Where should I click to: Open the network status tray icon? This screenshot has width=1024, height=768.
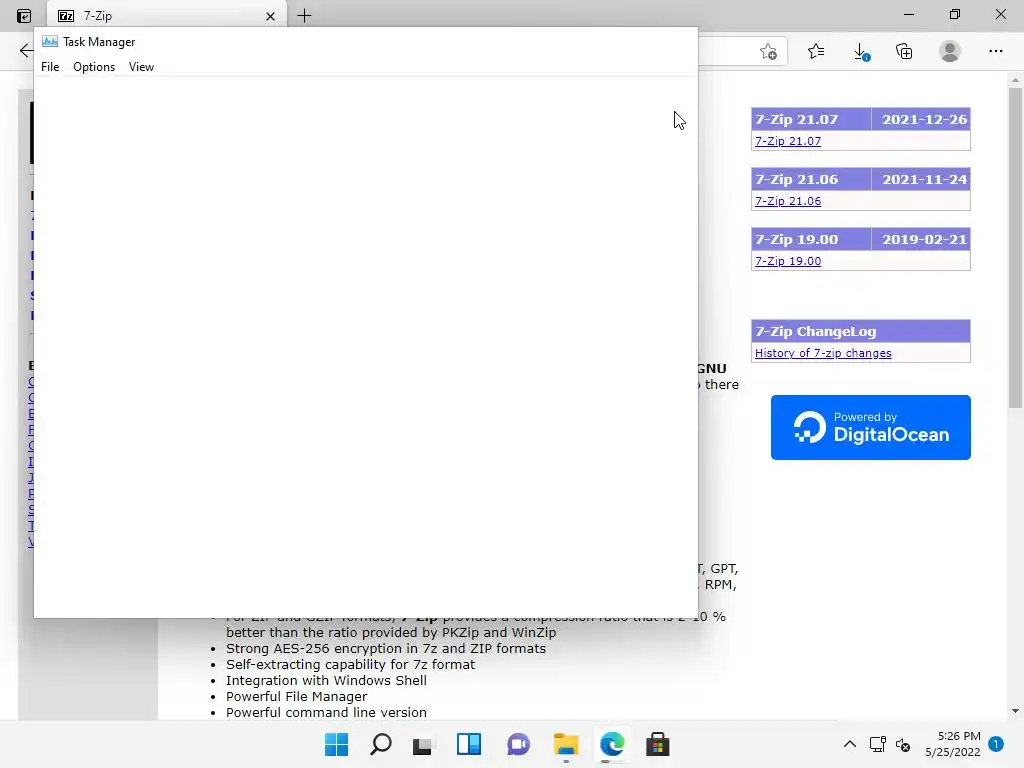coord(877,744)
